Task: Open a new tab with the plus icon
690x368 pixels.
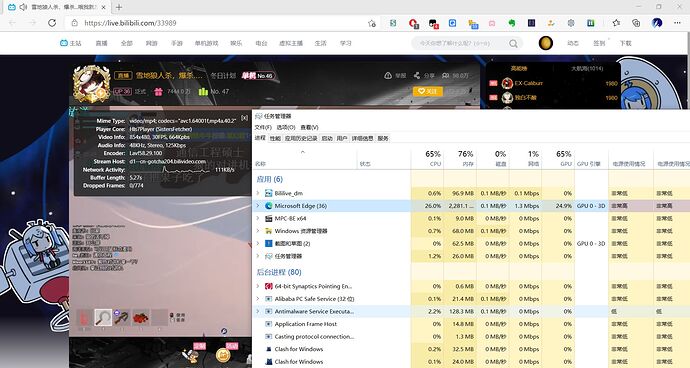Action: (x=119, y=7)
